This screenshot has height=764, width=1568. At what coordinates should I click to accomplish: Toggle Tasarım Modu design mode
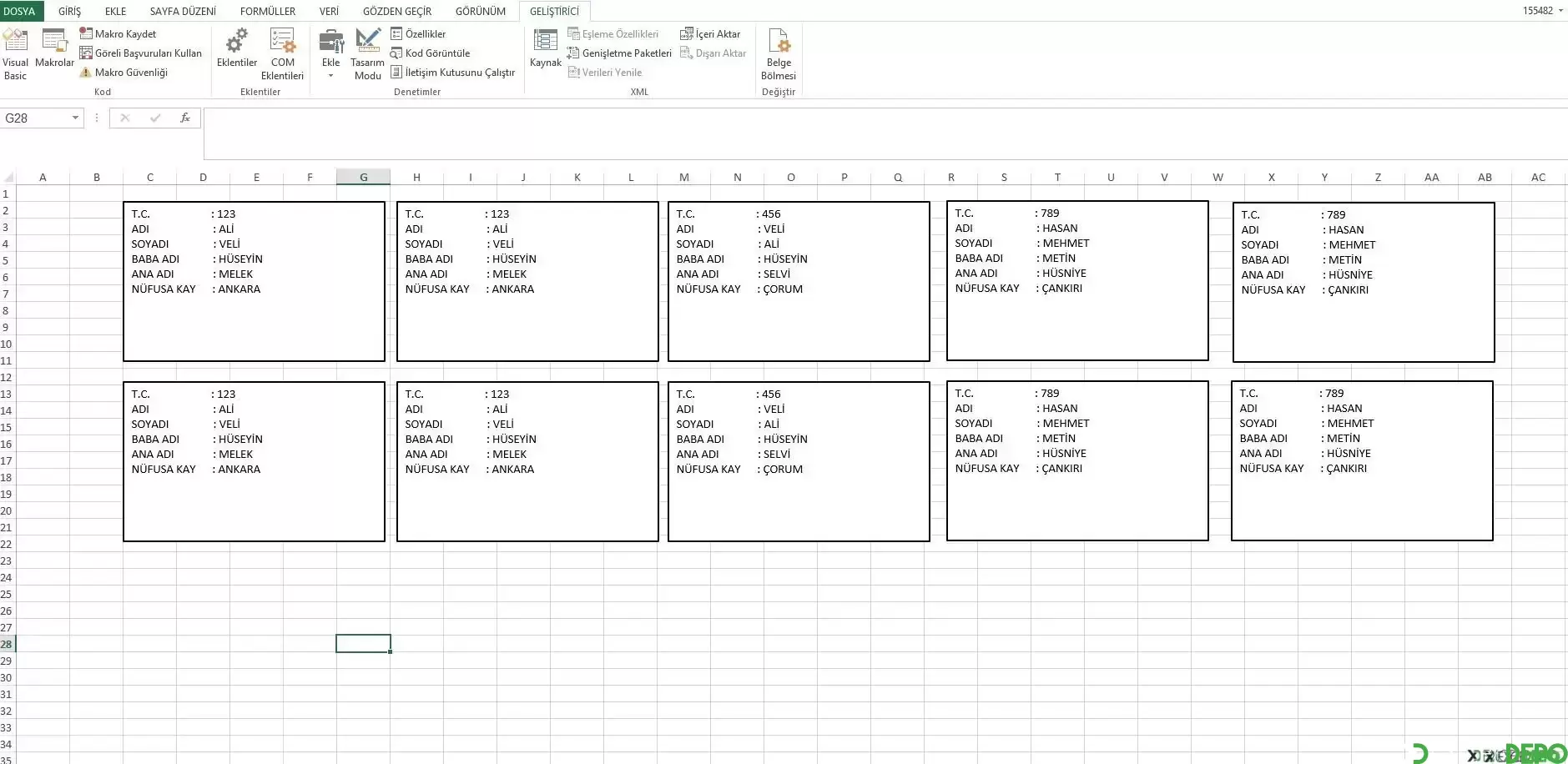pos(367,54)
